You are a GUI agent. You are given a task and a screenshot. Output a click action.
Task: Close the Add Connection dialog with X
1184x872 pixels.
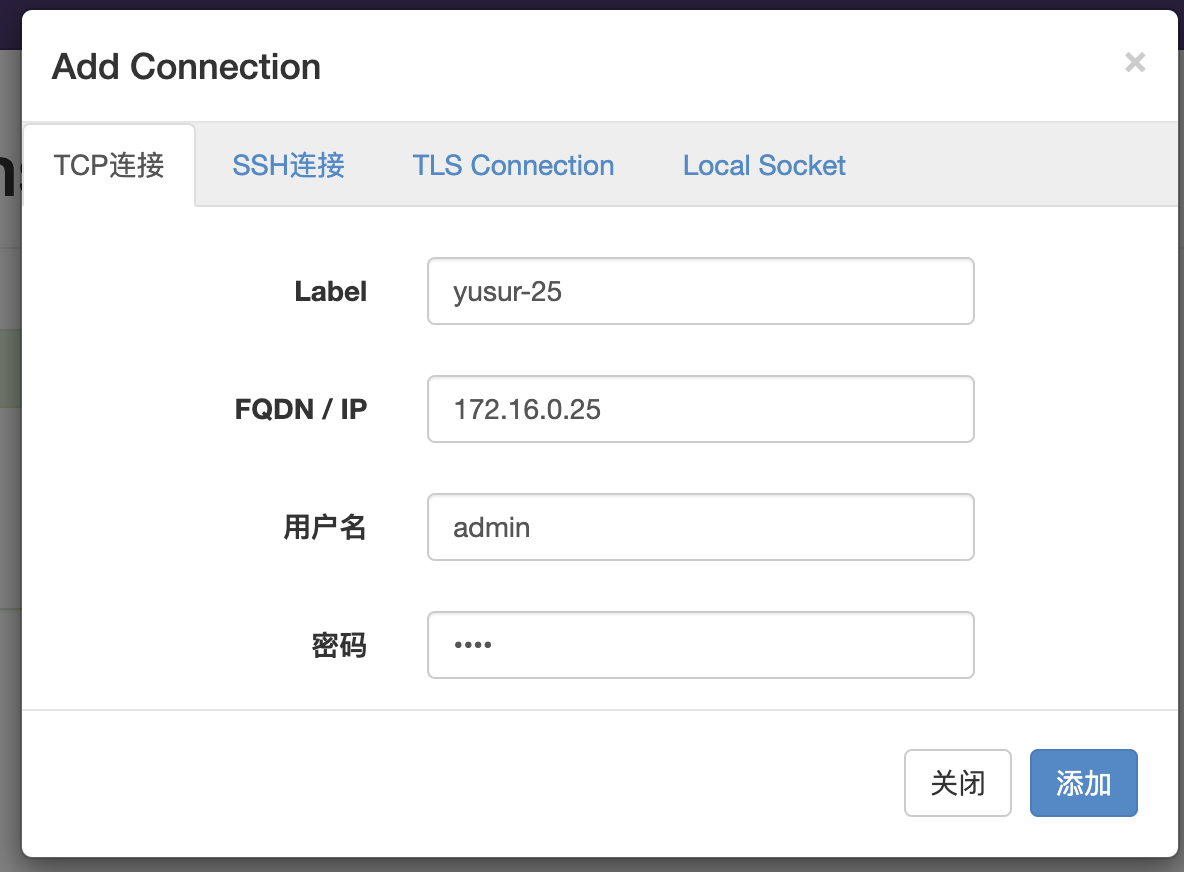1134,63
